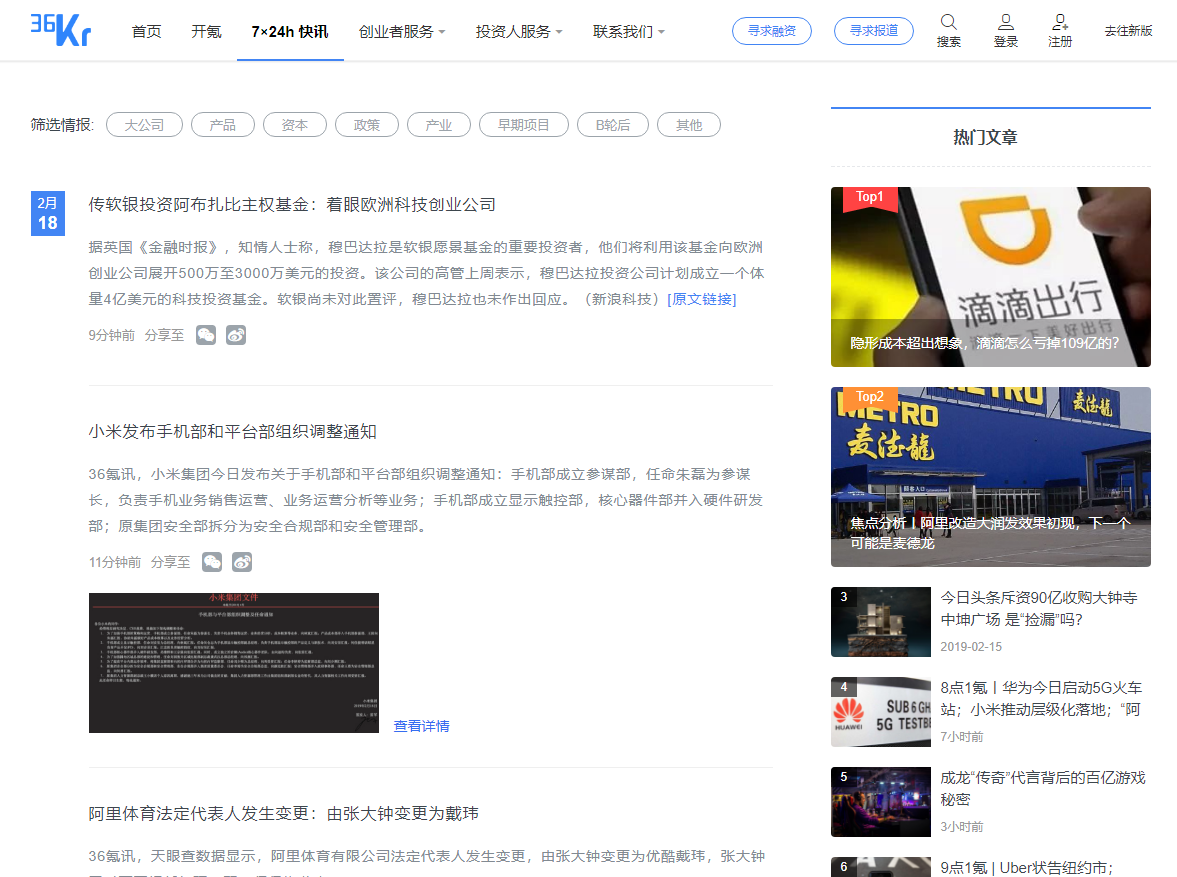
Task: Click 查看详情 under Xiaomi article
Action: [422, 726]
